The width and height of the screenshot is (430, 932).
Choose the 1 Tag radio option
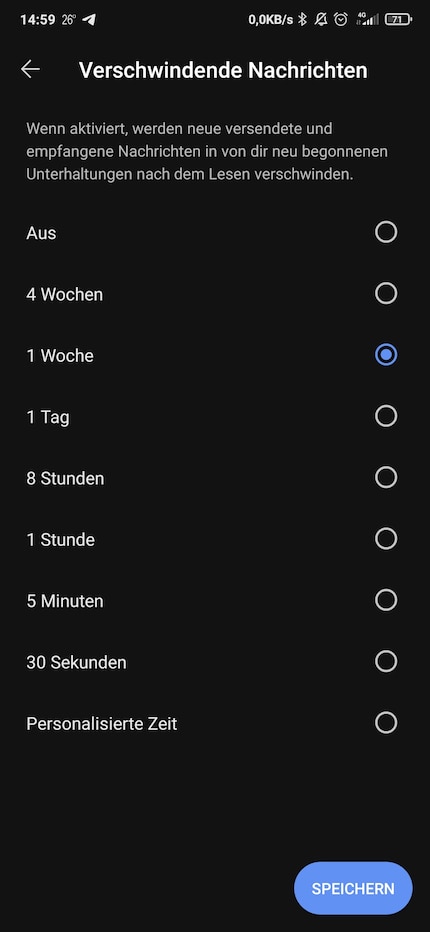pyautogui.click(x=386, y=416)
